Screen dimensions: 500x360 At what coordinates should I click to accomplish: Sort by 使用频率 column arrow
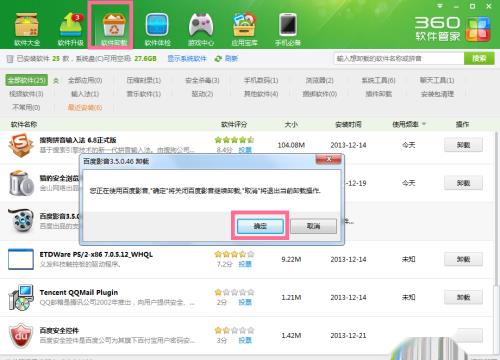pyautogui.click(x=424, y=124)
